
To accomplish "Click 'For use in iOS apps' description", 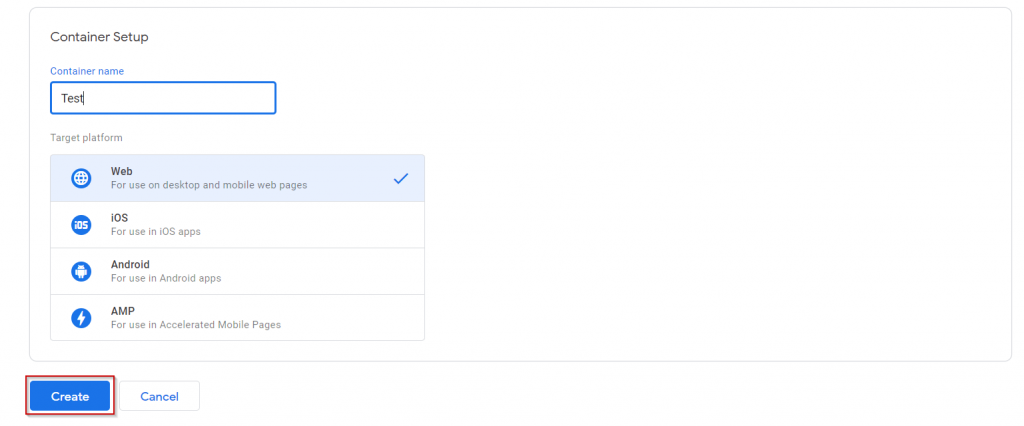I will [x=155, y=231].
